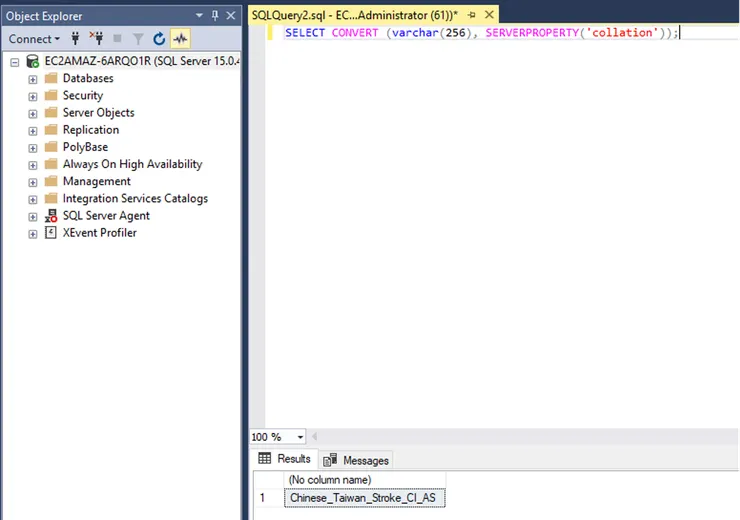The width and height of the screenshot is (740, 520).
Task: Click the XEvent Profiler icon
Action: click(50, 232)
